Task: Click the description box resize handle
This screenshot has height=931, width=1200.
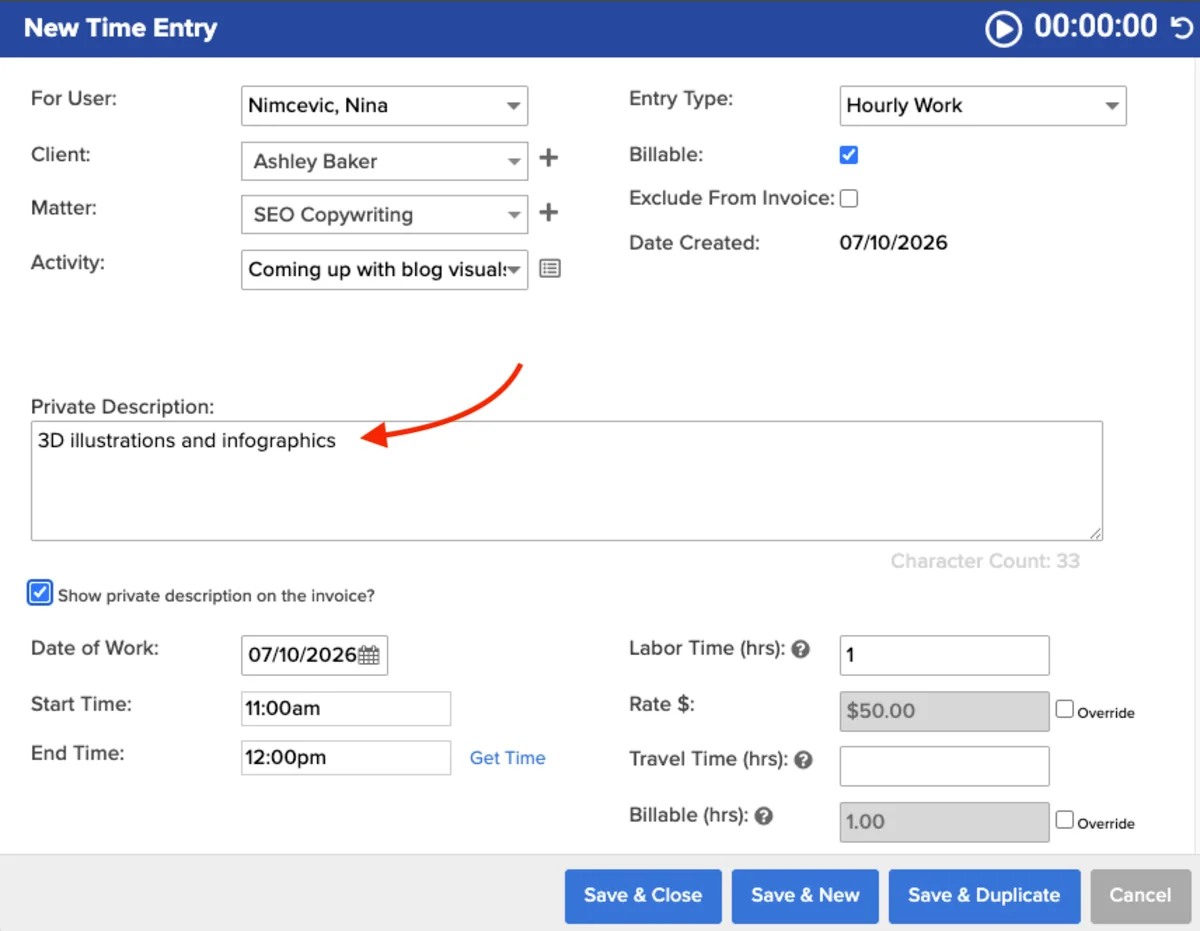Action: tap(1096, 534)
